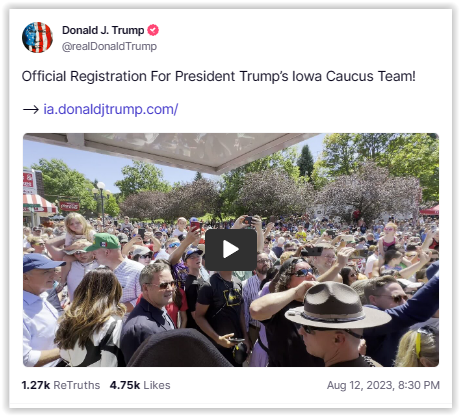Viewport: 460px width, 416px height.
Task: Click the 1.27k number
Action: 36,385
